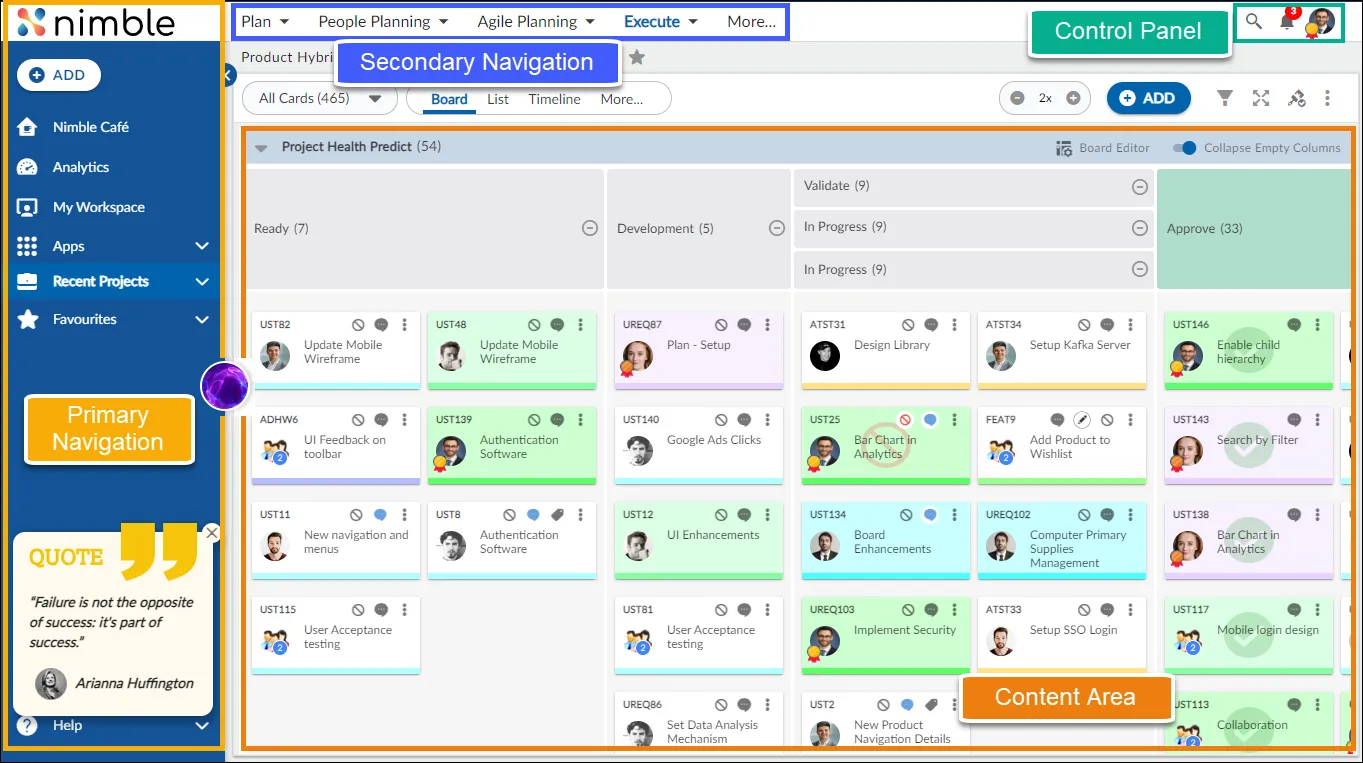The width and height of the screenshot is (1363, 763).
Task: Open the Analytics sidebar icon
Action: click(28, 167)
